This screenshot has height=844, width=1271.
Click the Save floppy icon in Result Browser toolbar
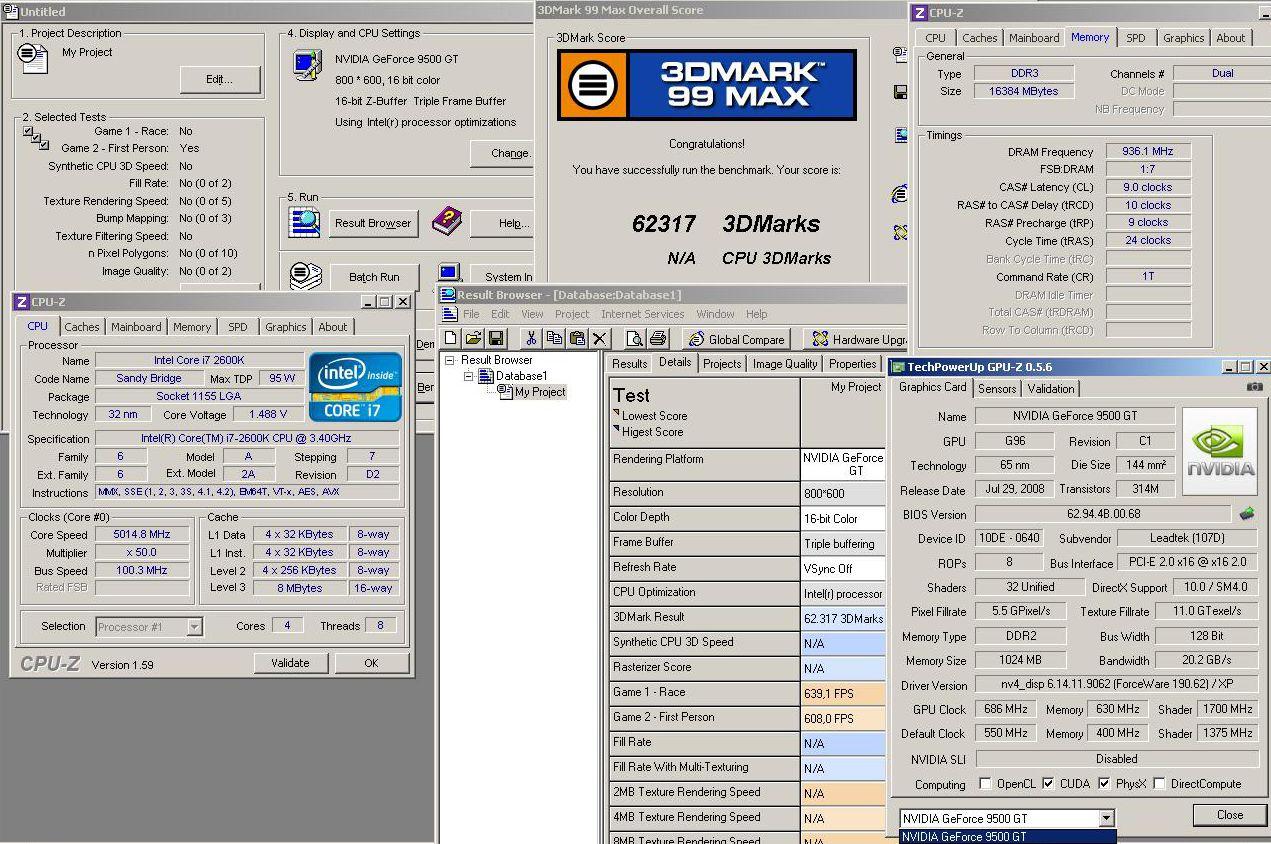click(496, 339)
